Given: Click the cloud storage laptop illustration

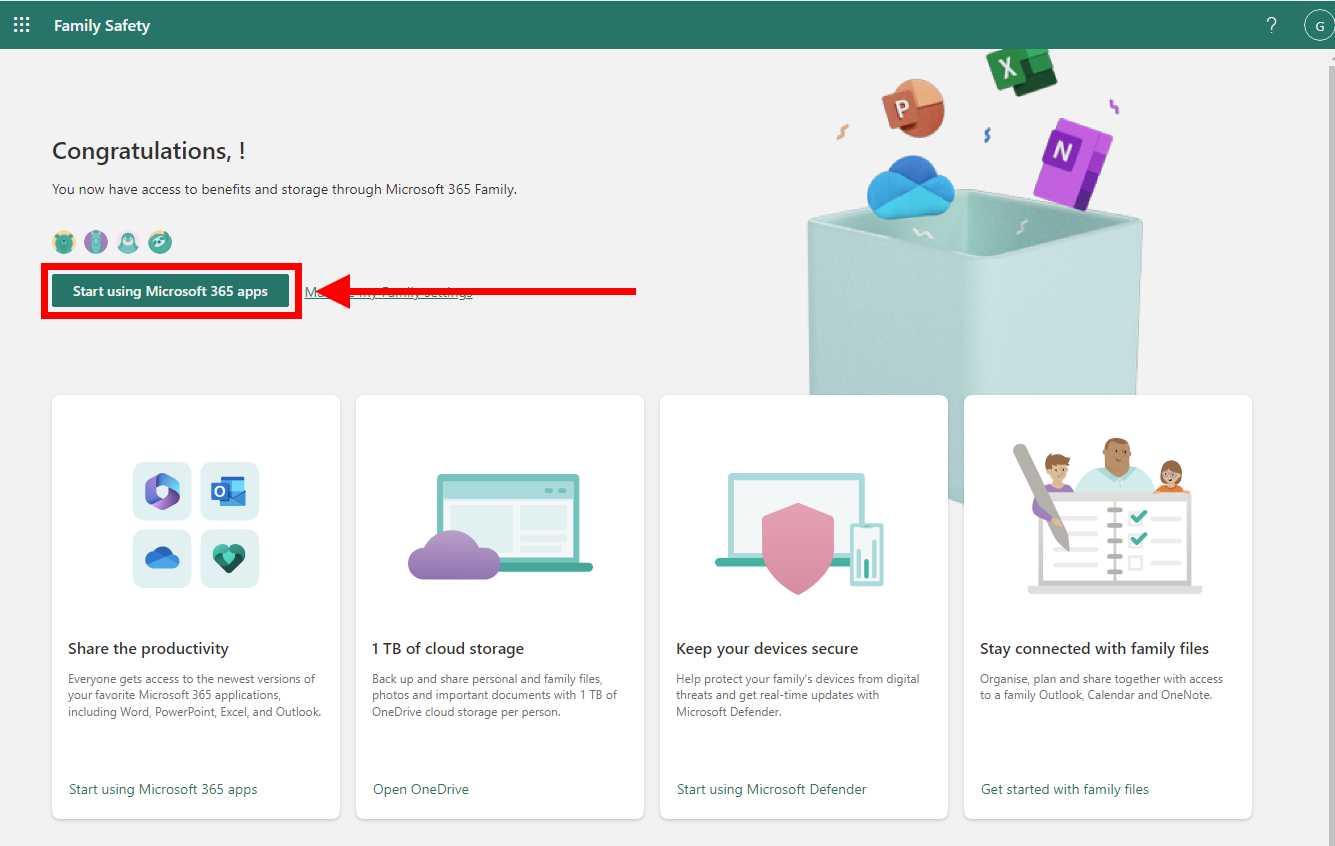Looking at the screenshot, I should tap(500, 526).
